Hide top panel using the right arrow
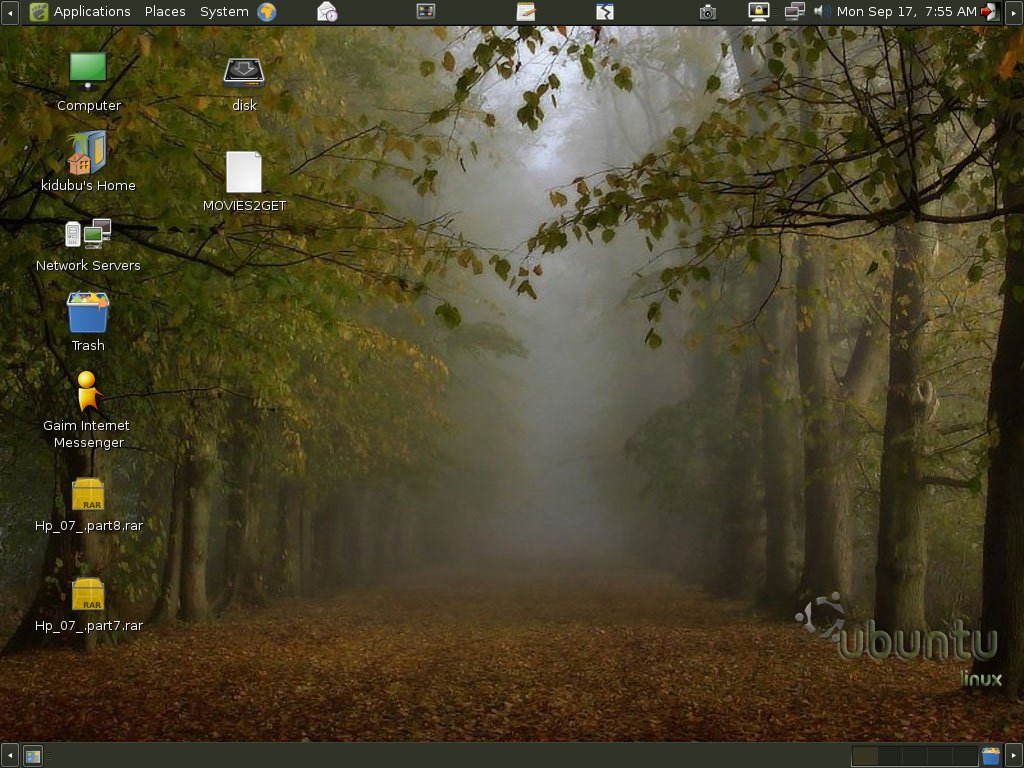 click(1014, 12)
